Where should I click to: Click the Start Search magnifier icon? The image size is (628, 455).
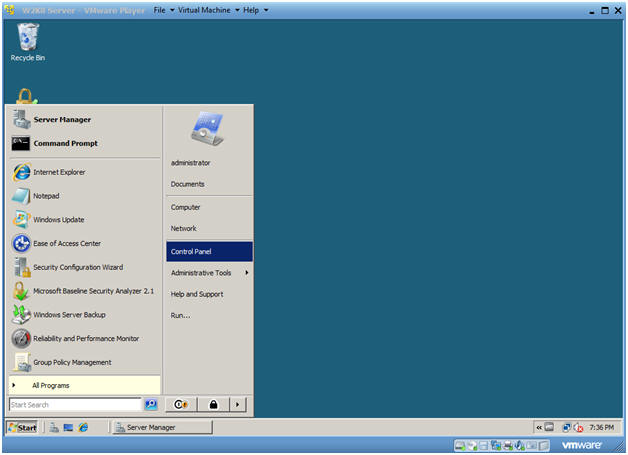point(151,405)
